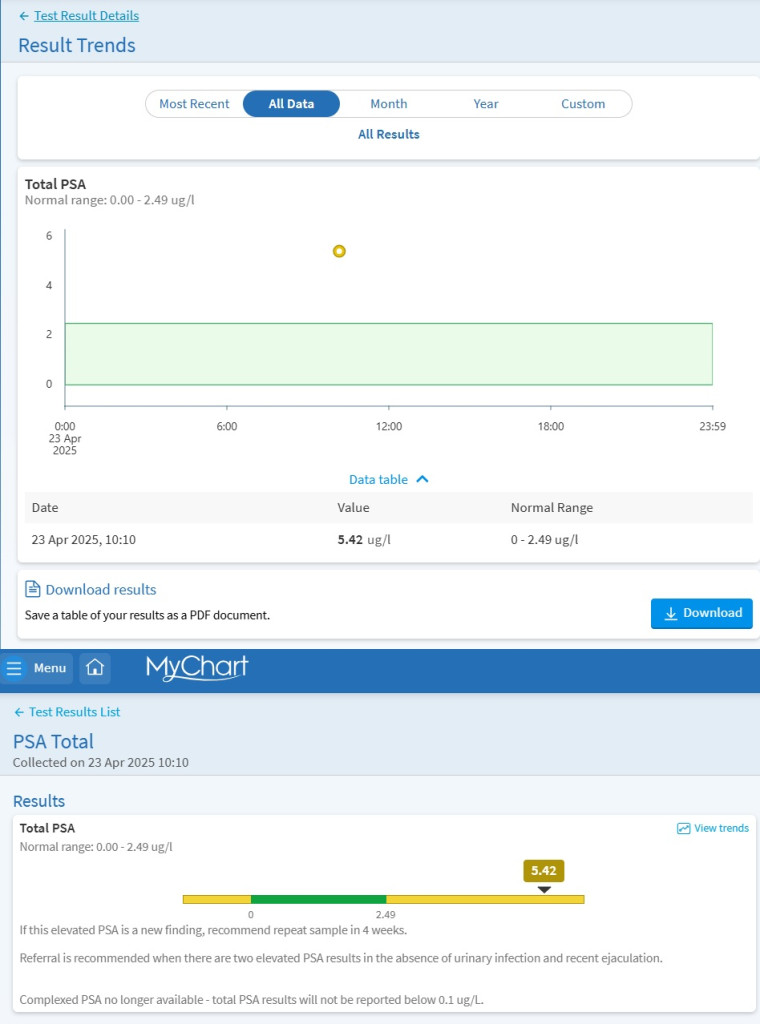Open the Test Result Details link
The width and height of the screenshot is (760, 1024).
pyautogui.click(x=86, y=16)
